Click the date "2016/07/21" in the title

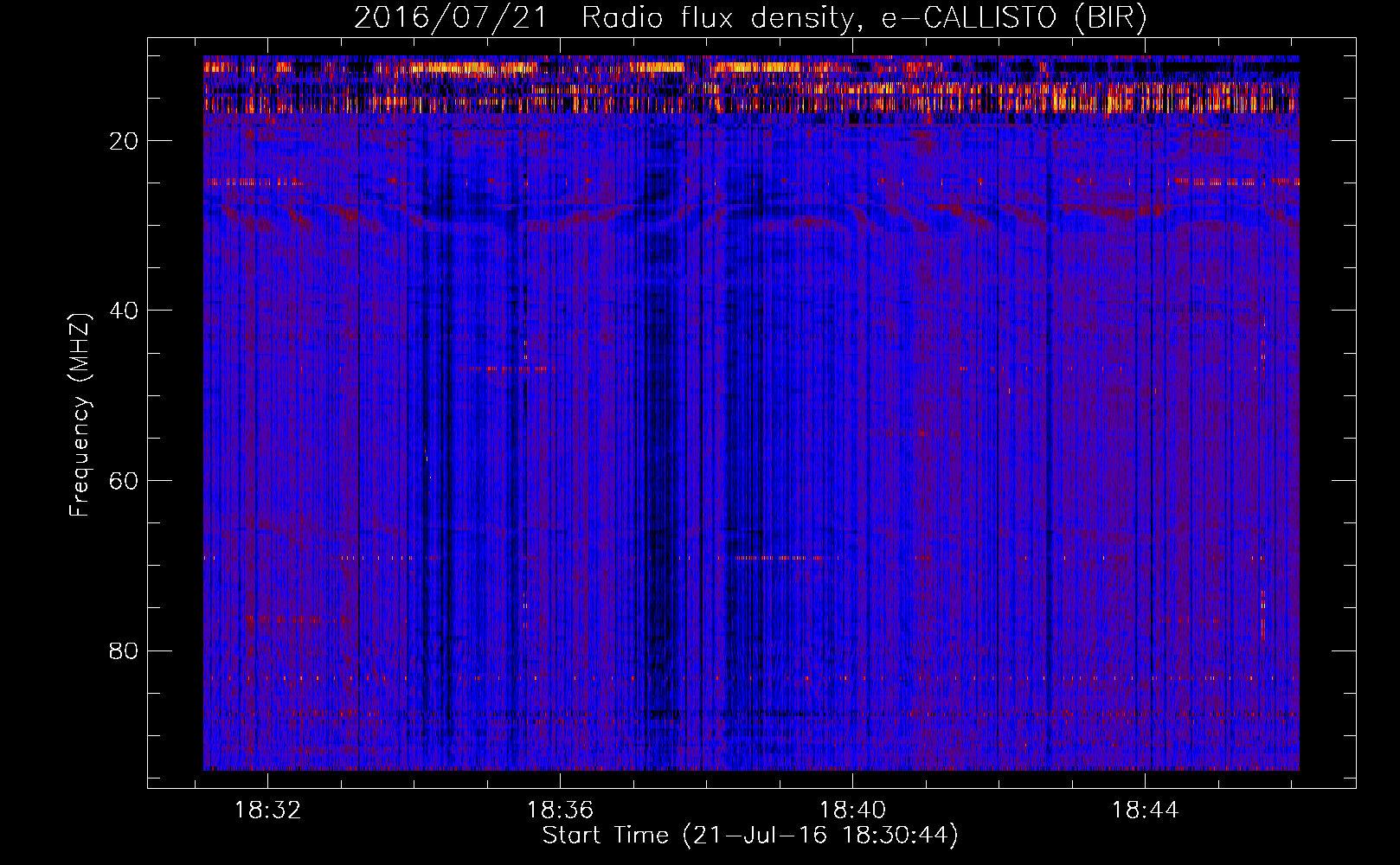tap(451, 17)
